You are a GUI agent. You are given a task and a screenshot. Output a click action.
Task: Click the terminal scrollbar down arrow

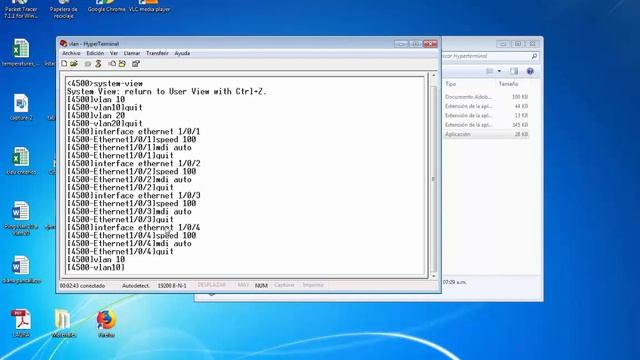point(433,276)
